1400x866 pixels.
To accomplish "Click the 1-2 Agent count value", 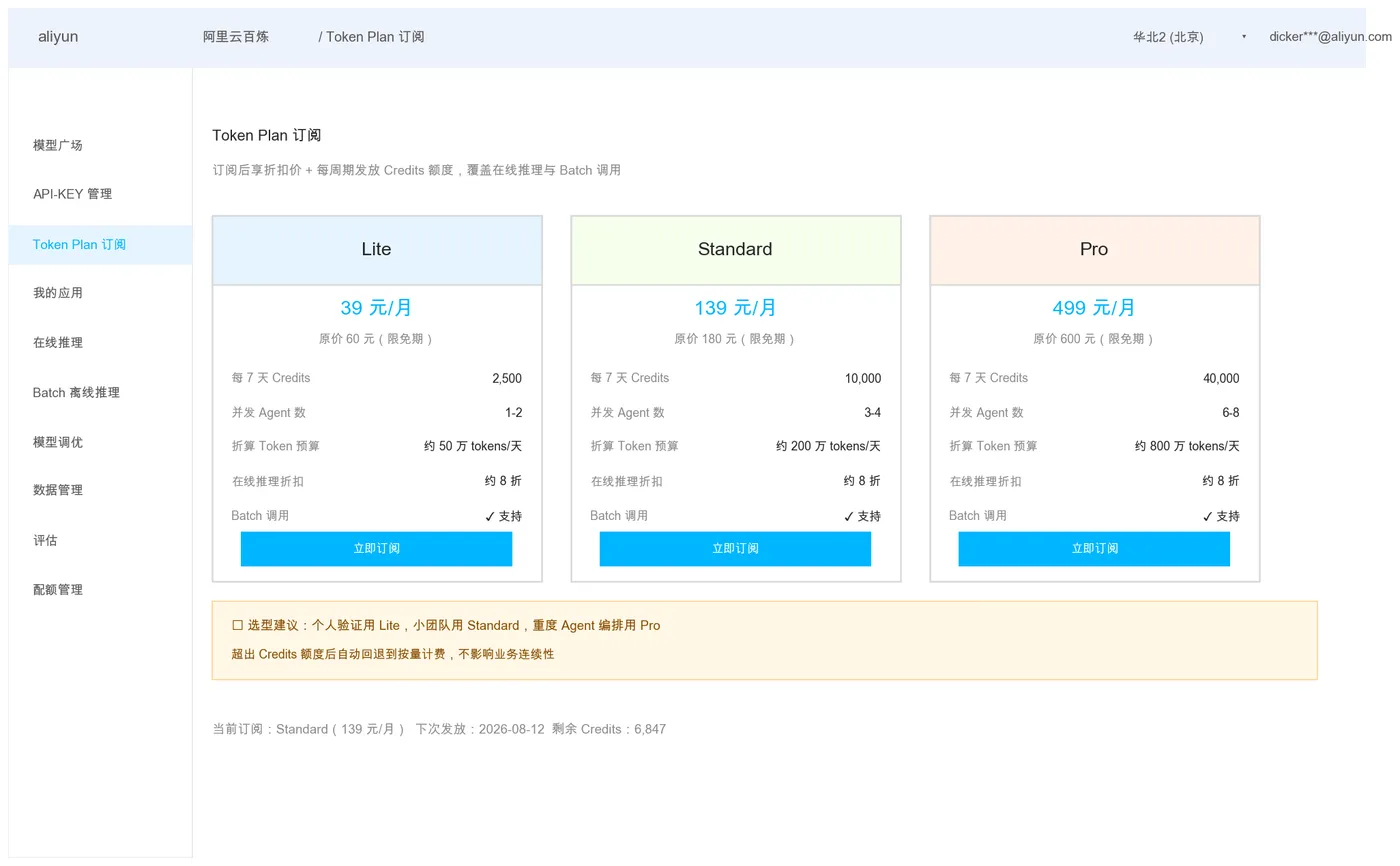I will tap(514, 413).
